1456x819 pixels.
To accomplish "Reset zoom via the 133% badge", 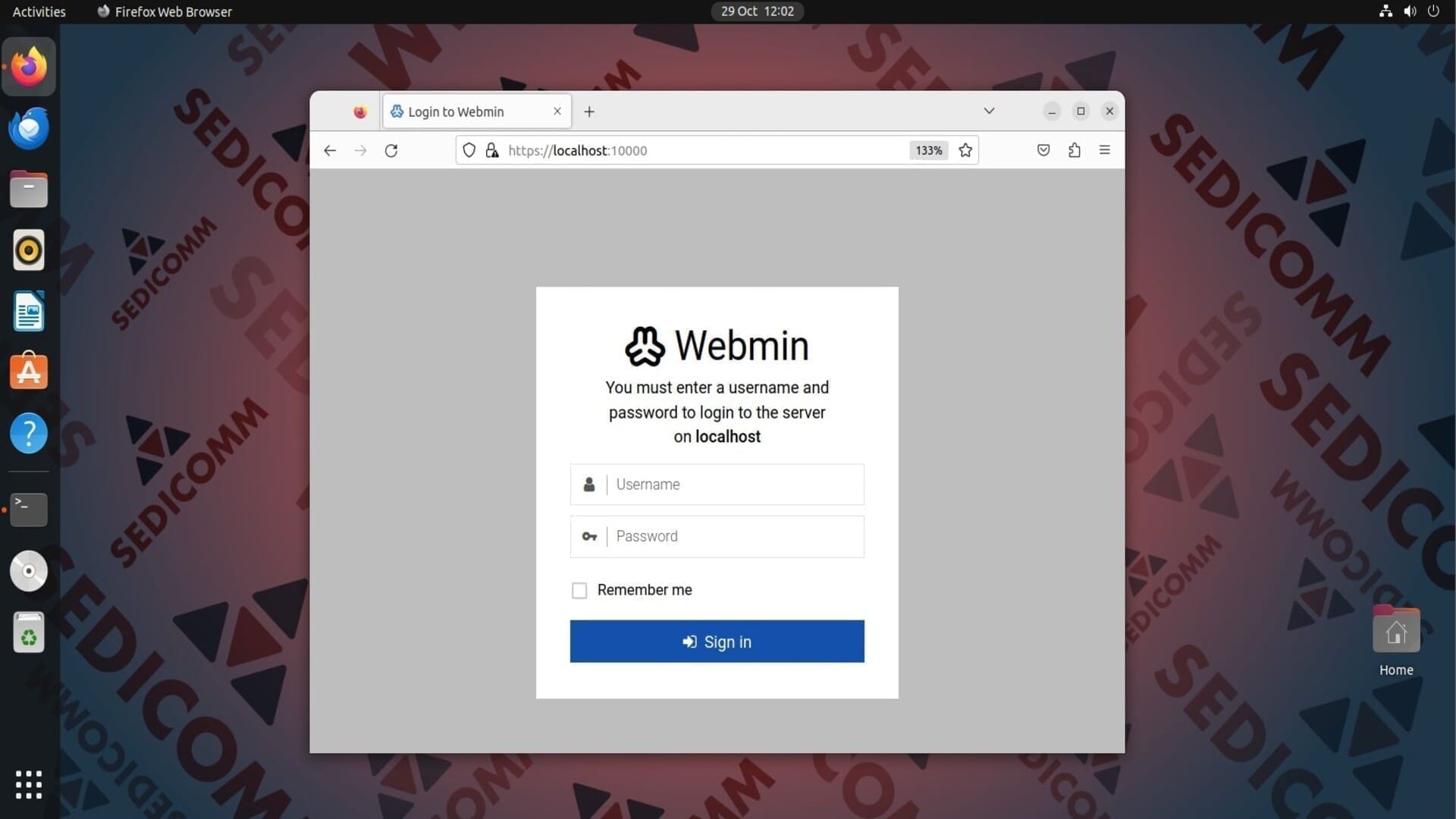I will click(x=929, y=150).
